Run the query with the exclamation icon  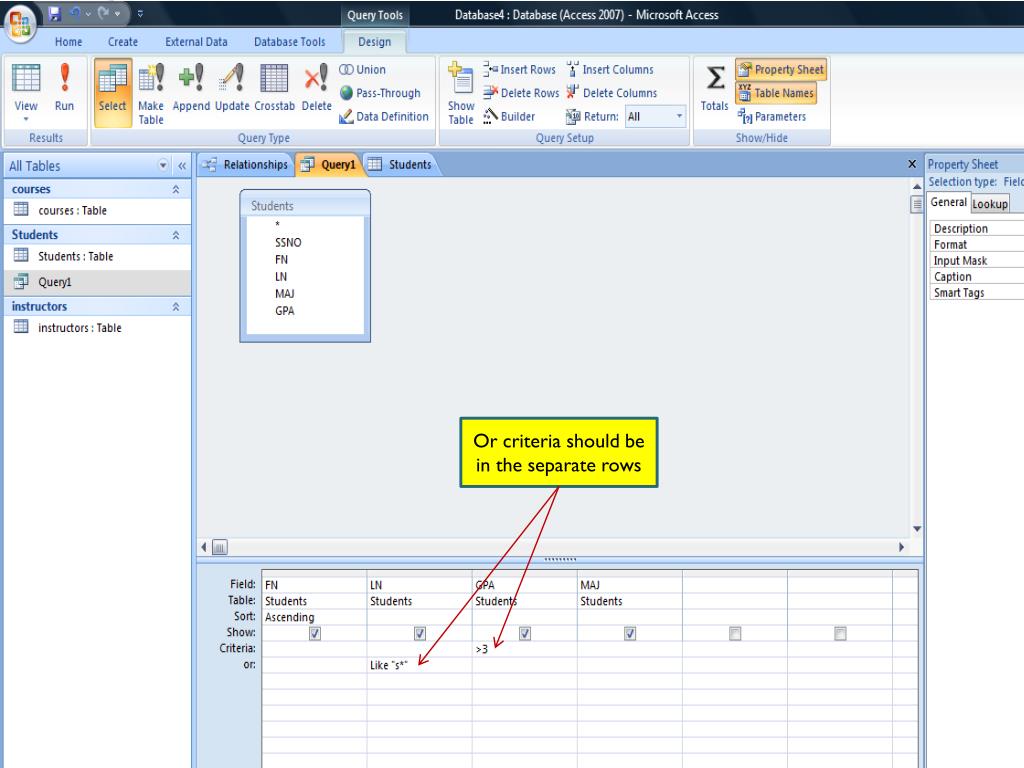pyautogui.click(x=64, y=87)
